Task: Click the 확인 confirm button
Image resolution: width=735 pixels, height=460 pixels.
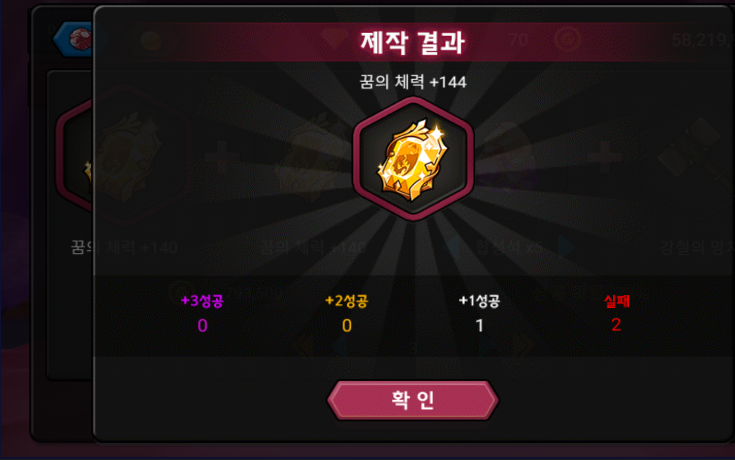Action: point(412,400)
